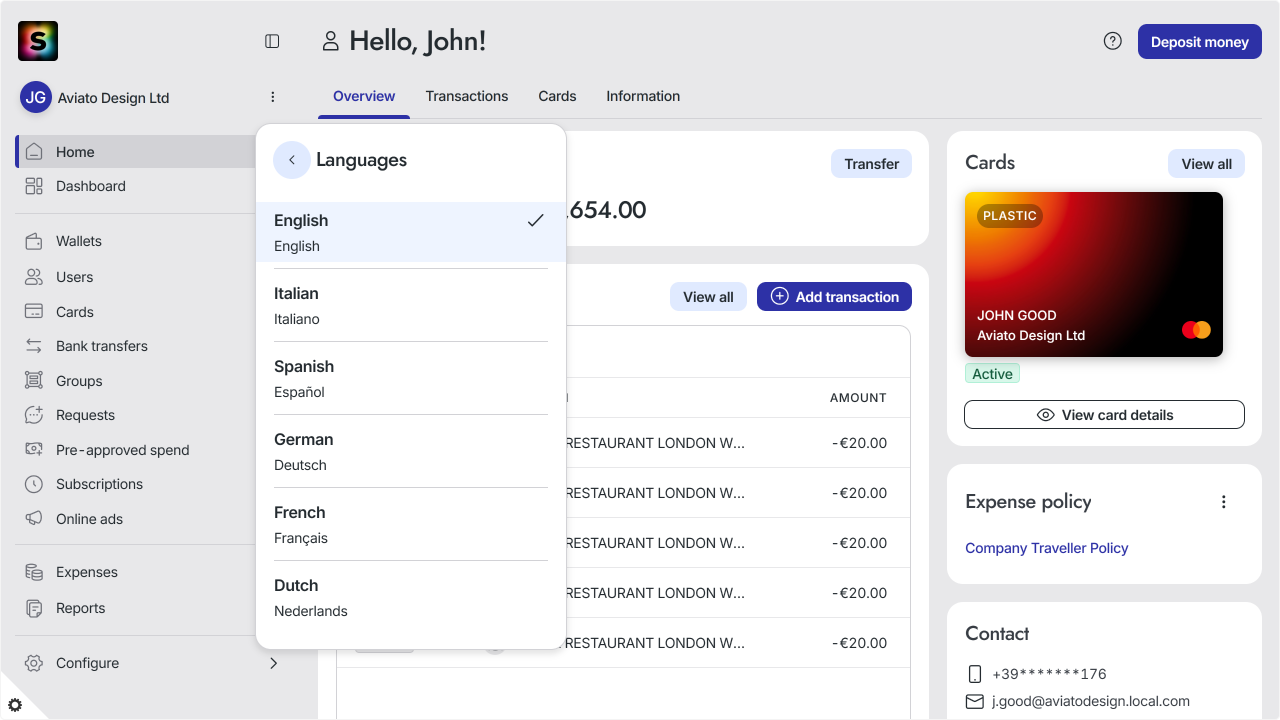Go to Home in the sidebar
The width and height of the screenshot is (1280, 720).
click(x=137, y=152)
